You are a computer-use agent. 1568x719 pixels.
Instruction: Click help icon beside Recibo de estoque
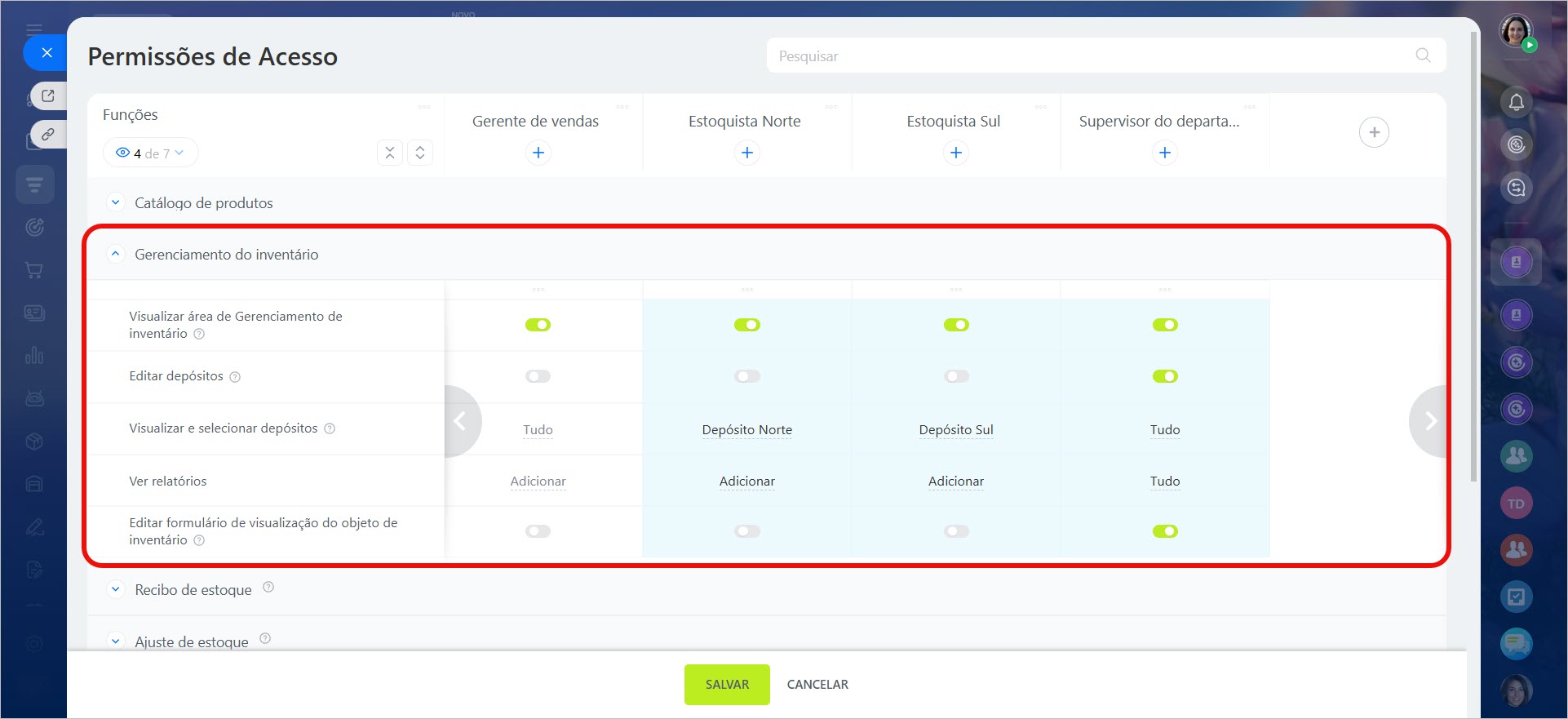(268, 588)
